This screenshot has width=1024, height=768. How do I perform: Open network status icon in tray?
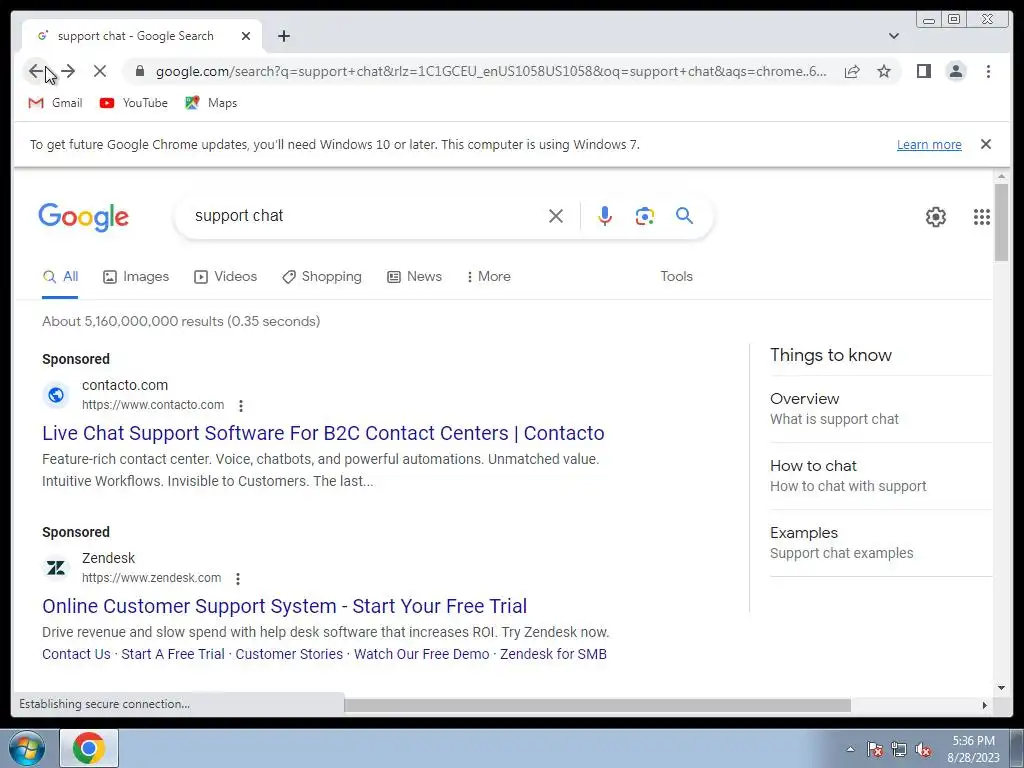pos(899,749)
